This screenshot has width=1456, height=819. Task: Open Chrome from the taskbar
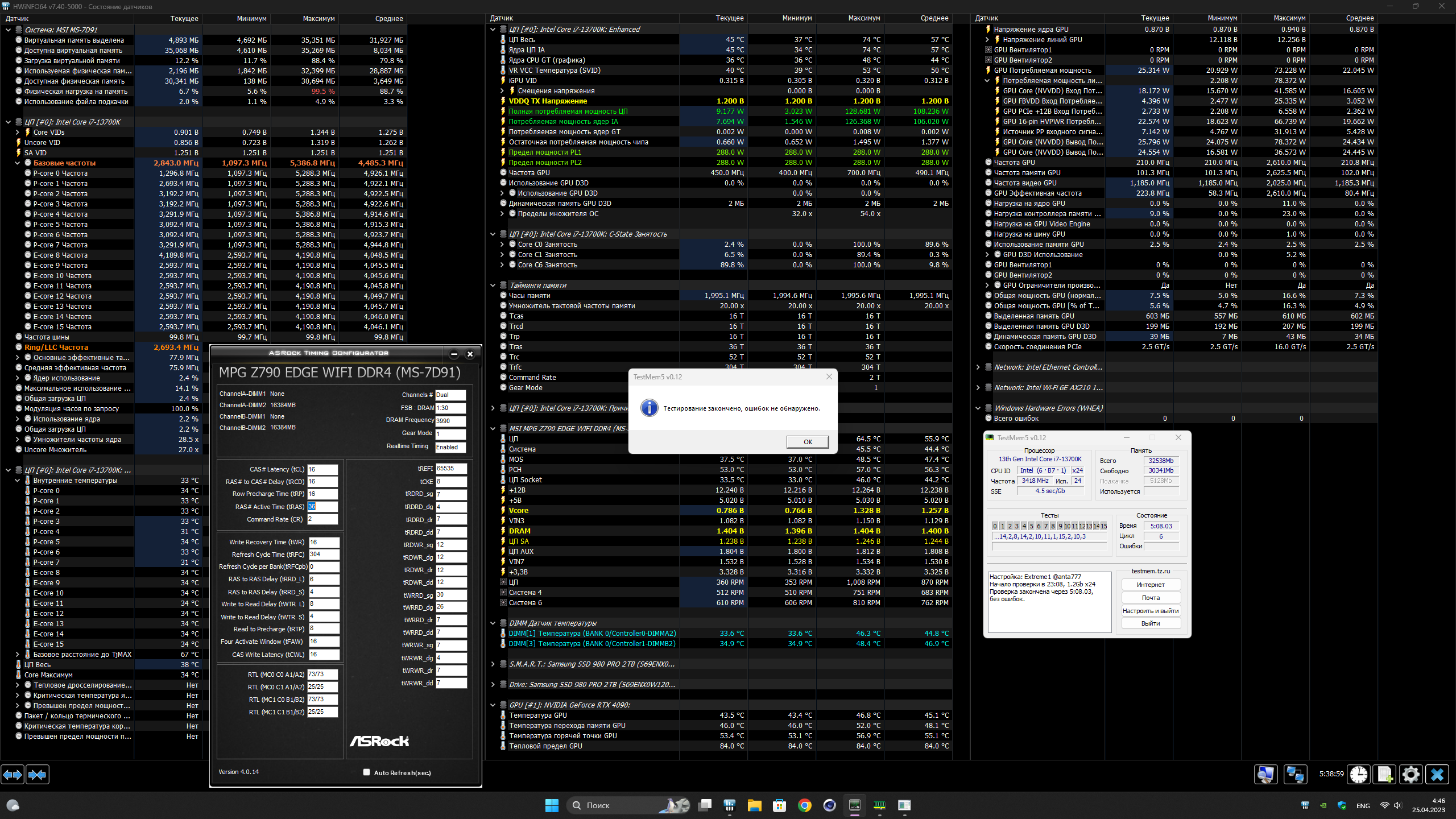(804, 805)
